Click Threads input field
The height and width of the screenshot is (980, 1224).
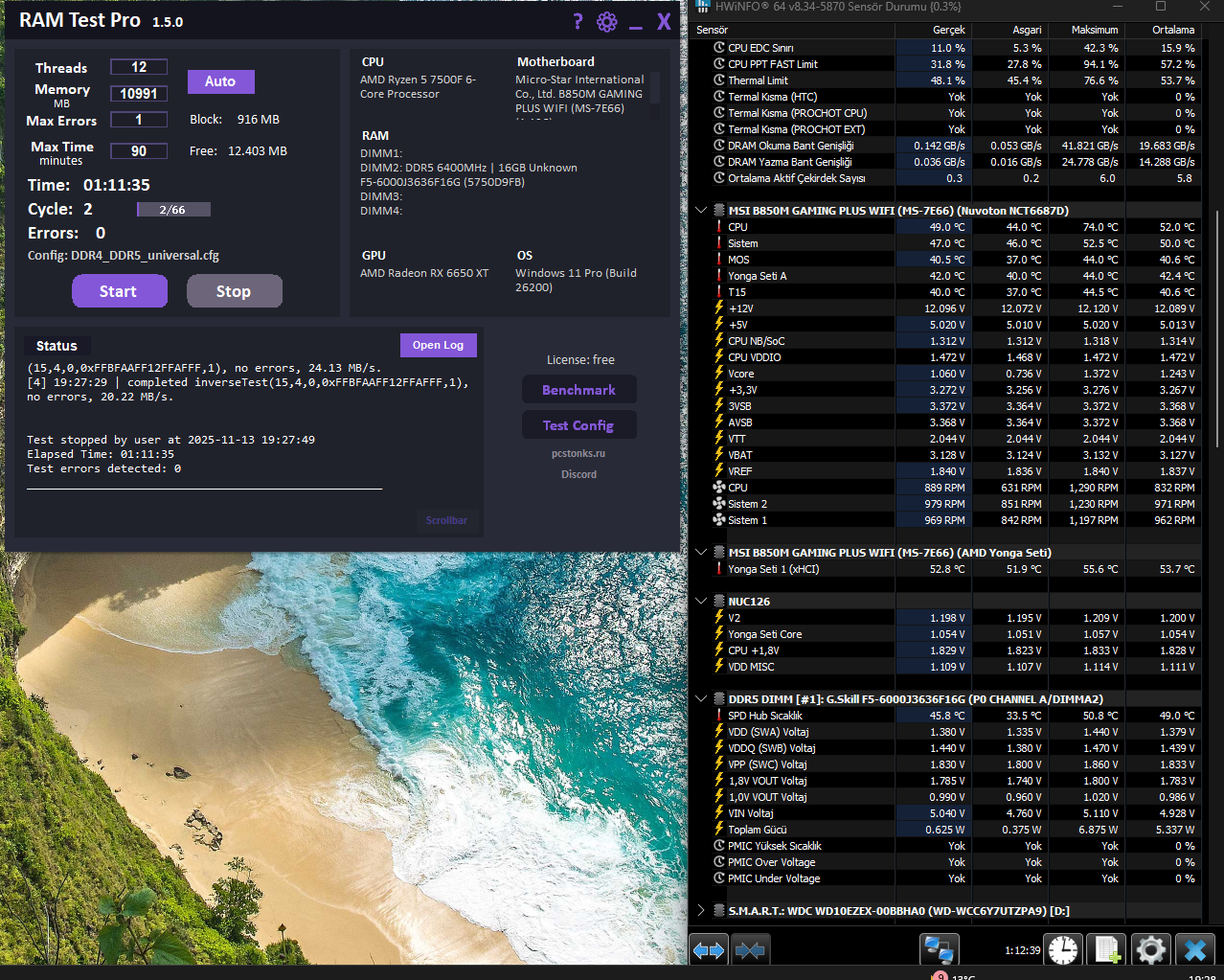(139, 67)
